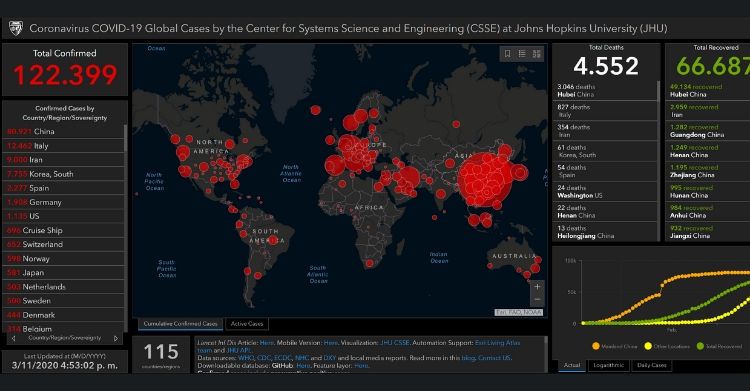Zoom out with the map minus button
The image size is (750, 391).
coord(537,299)
